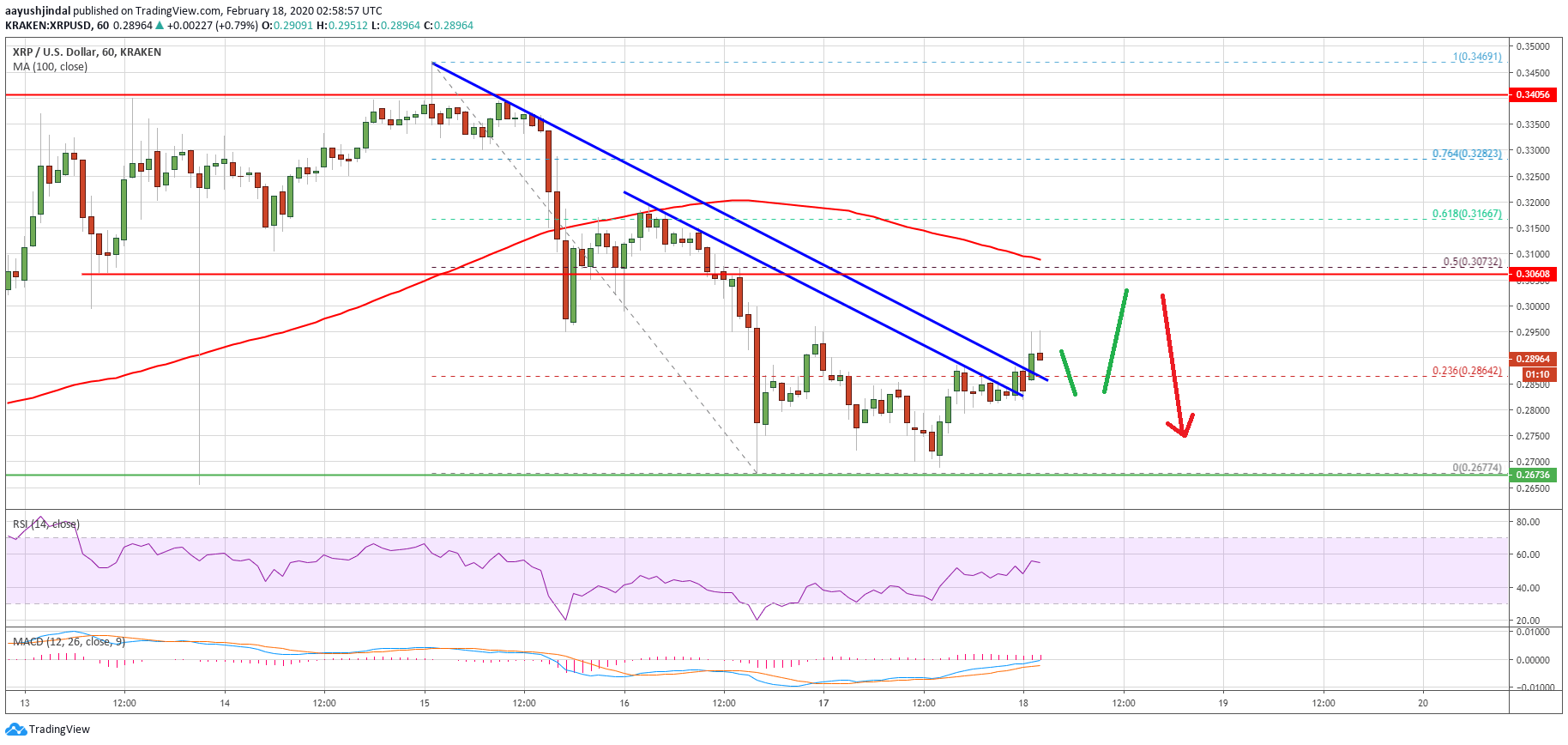This screenshot has height=745, width=1568.
Task: Click the H:0.29512 high value
Action: [342, 26]
